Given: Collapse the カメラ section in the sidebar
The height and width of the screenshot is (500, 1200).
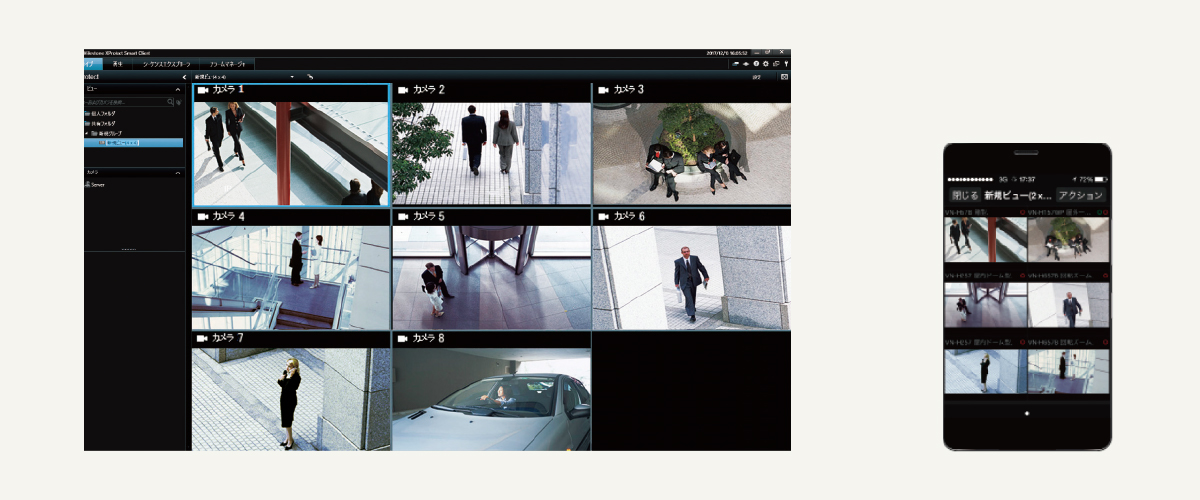Looking at the screenshot, I should 178,173.
